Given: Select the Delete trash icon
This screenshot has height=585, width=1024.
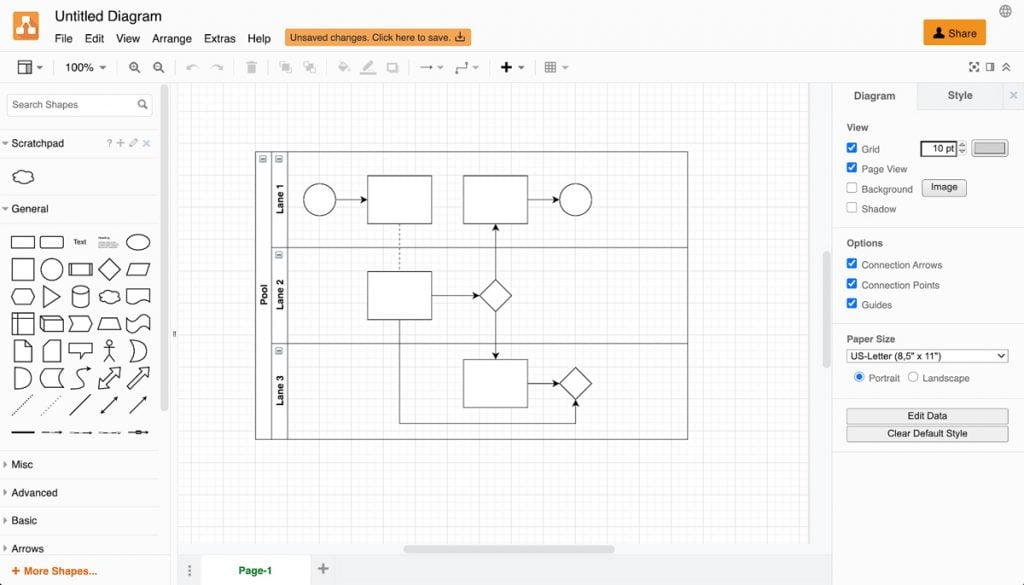Looking at the screenshot, I should pos(251,68).
